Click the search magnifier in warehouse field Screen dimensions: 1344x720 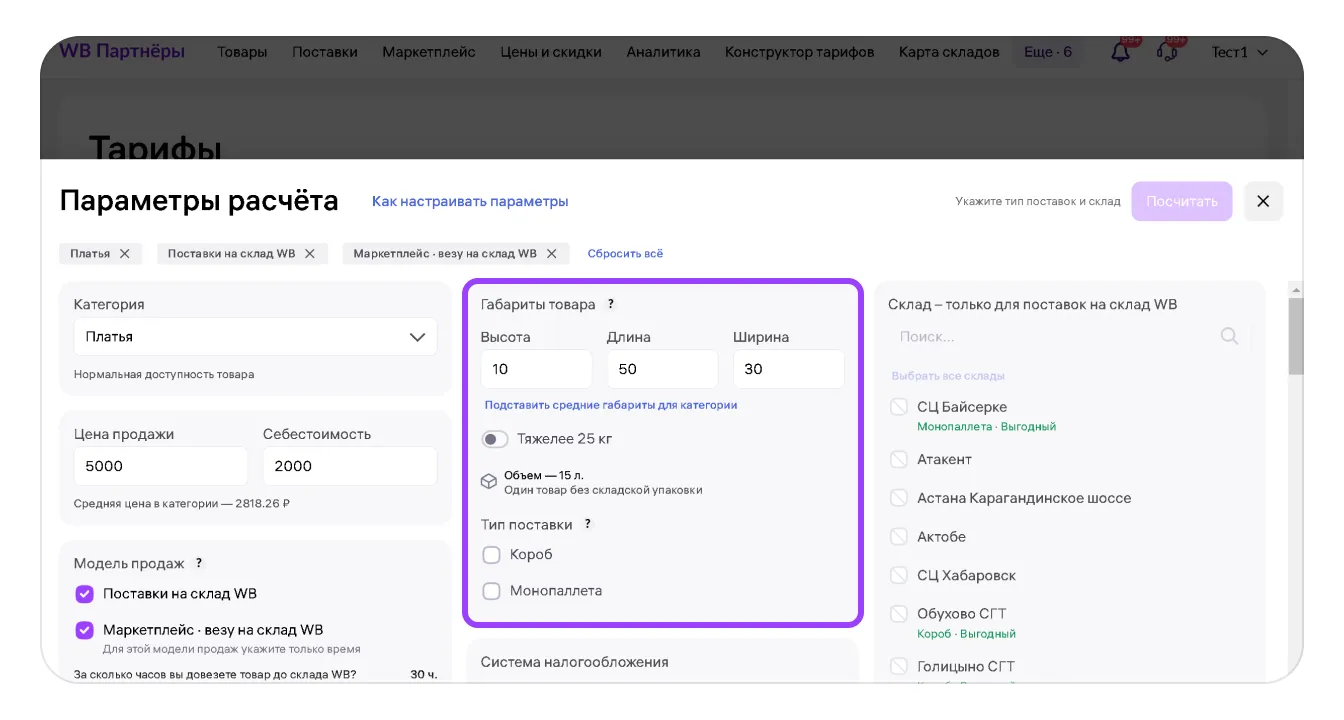click(x=1230, y=337)
